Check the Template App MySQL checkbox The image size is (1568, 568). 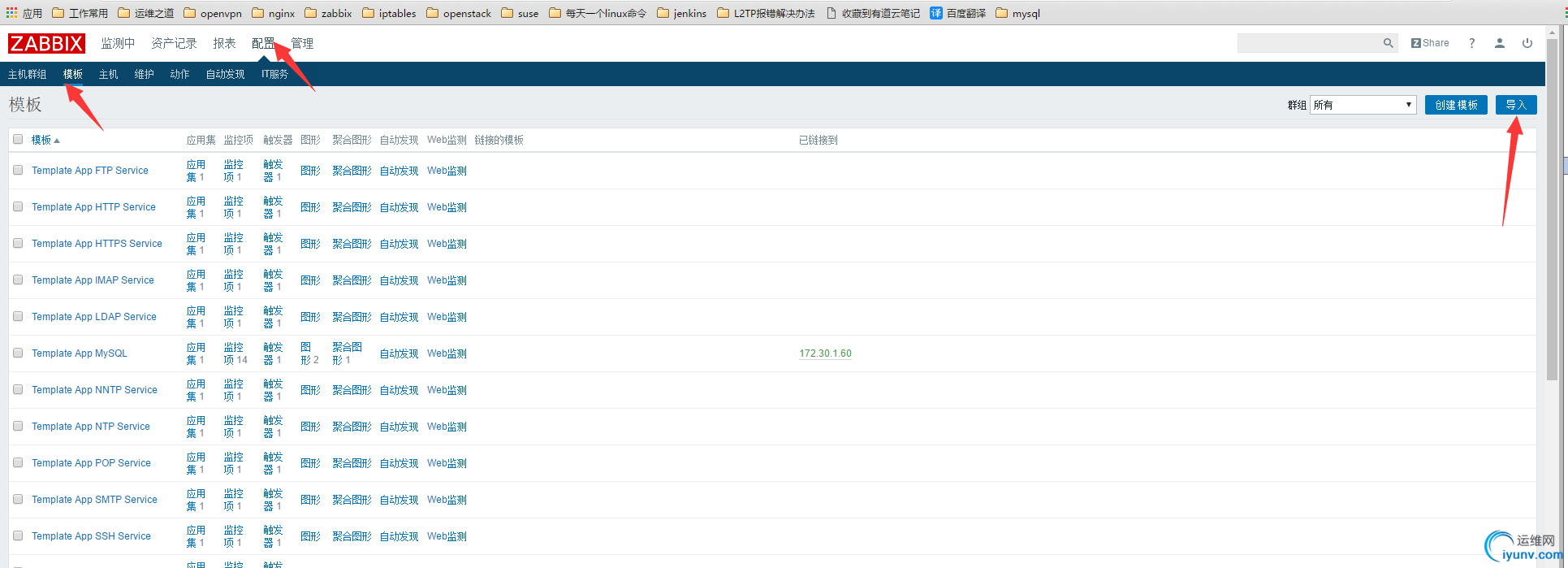tap(18, 353)
